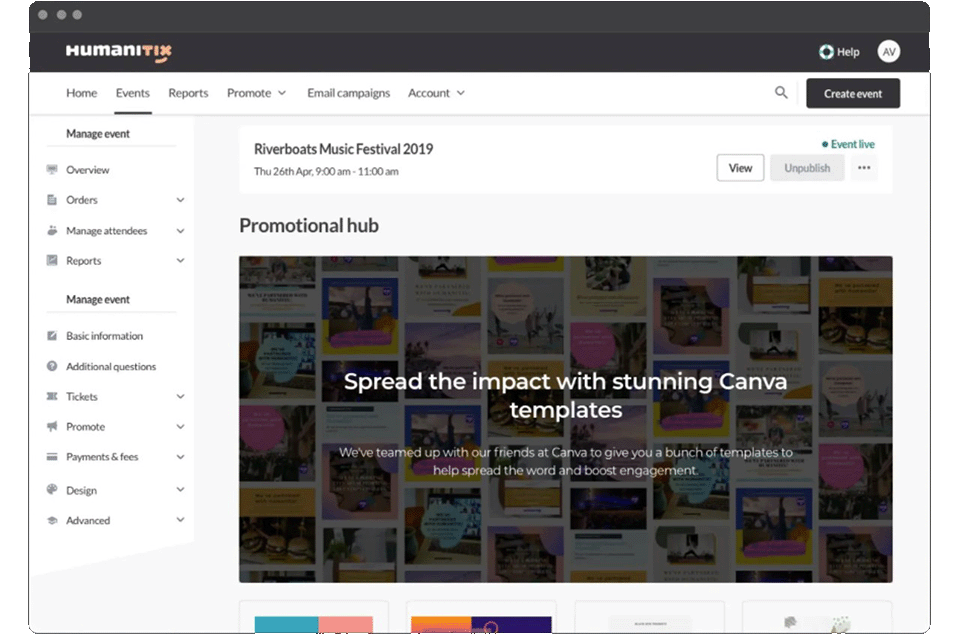Viewport: 960px width, 635px height.
Task: Expand the Orders sidebar section
Action: pos(180,200)
